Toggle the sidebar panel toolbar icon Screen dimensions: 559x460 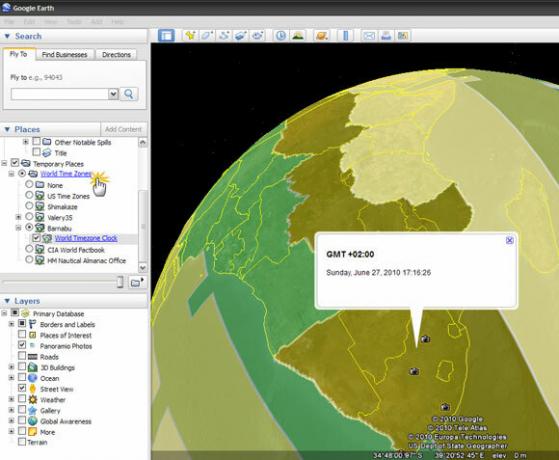click(166, 36)
